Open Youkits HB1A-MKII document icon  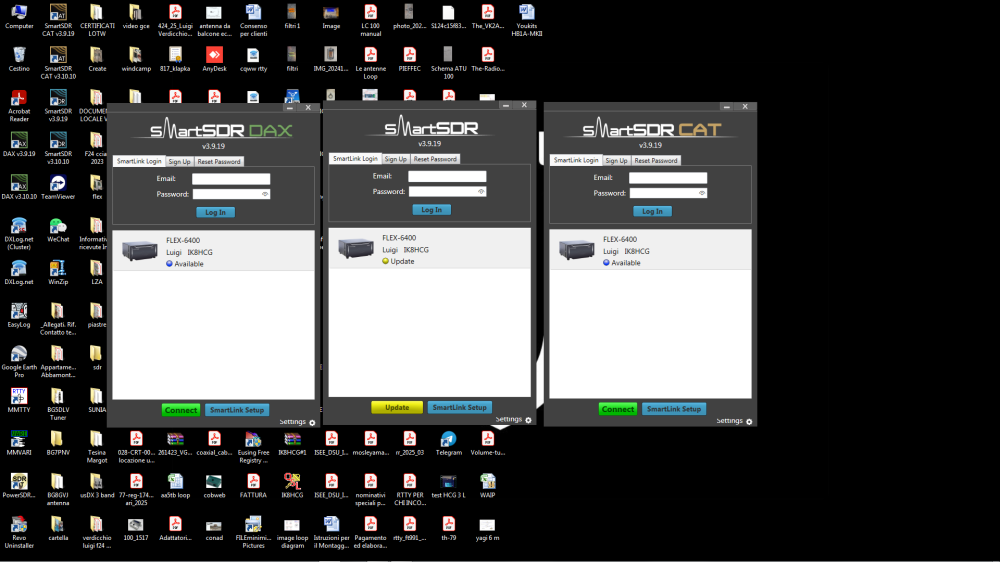[x=526, y=20]
